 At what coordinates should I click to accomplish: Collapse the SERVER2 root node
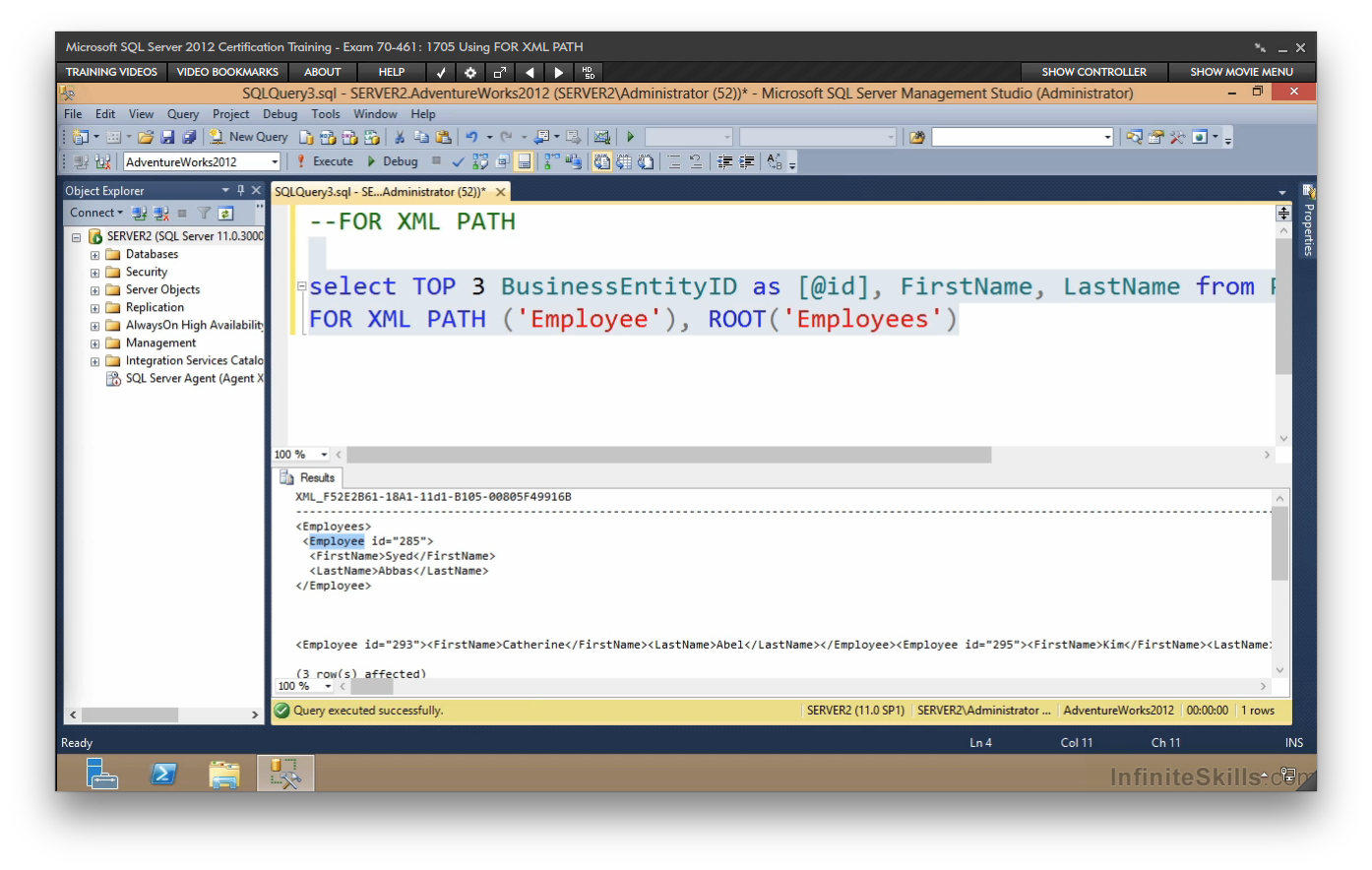(76, 237)
